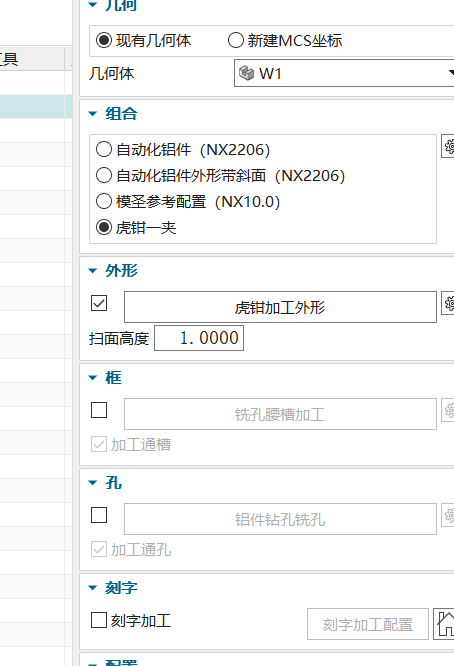Screen dimensions: 454x666
Task: Click the 扫面高度 value field
Action: click(x=199, y=338)
